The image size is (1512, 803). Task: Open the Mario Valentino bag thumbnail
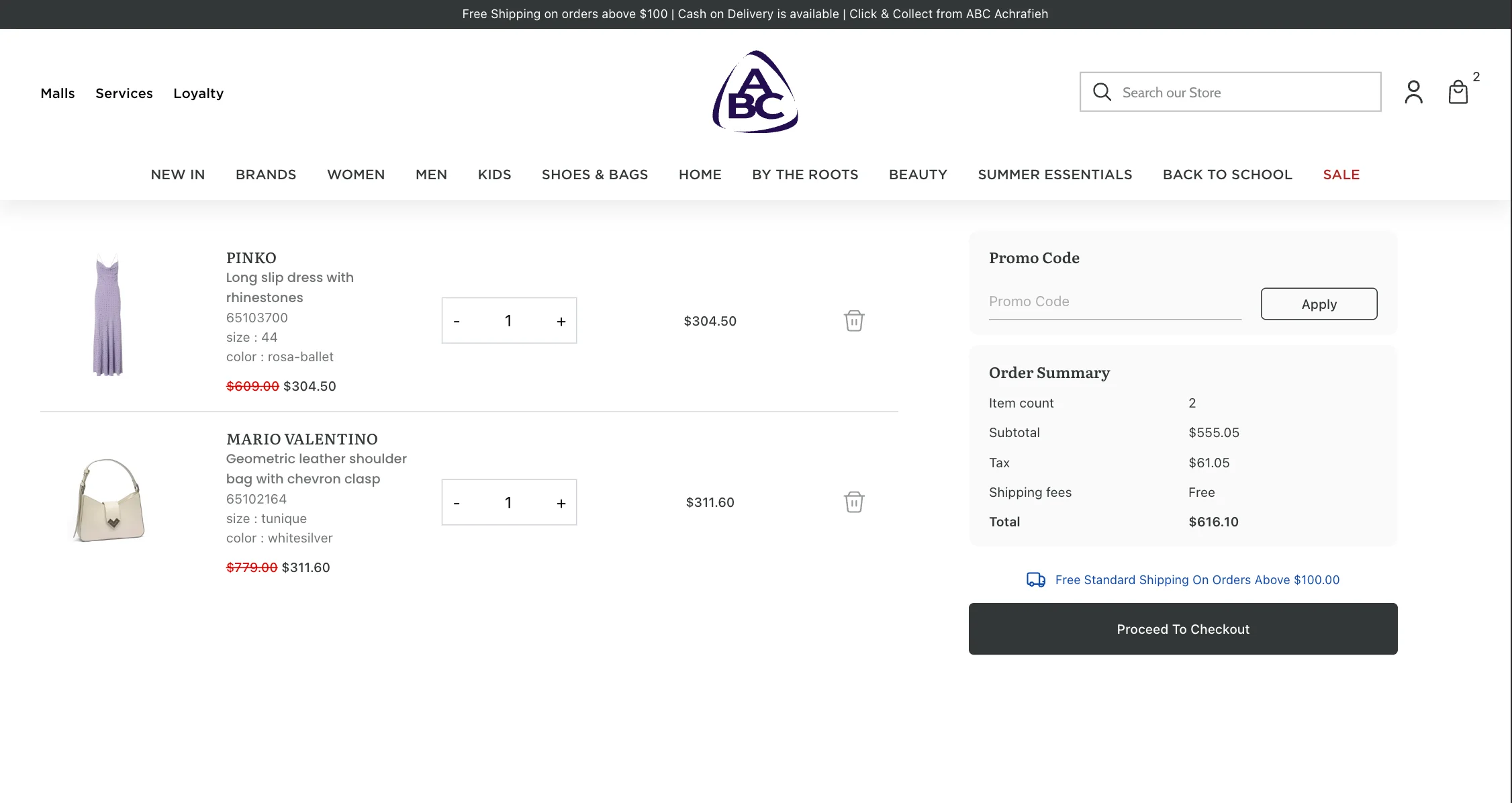tap(107, 500)
